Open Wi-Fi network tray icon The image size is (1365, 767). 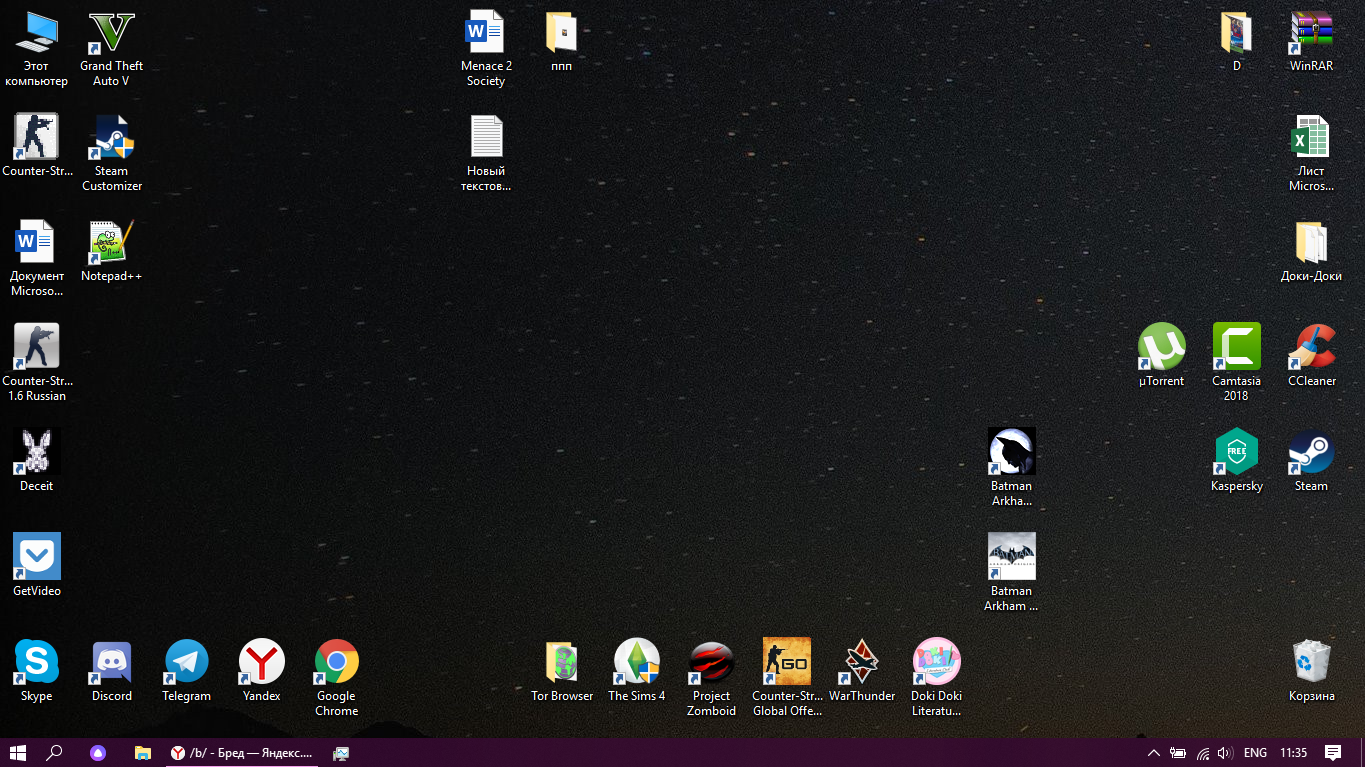point(1203,753)
